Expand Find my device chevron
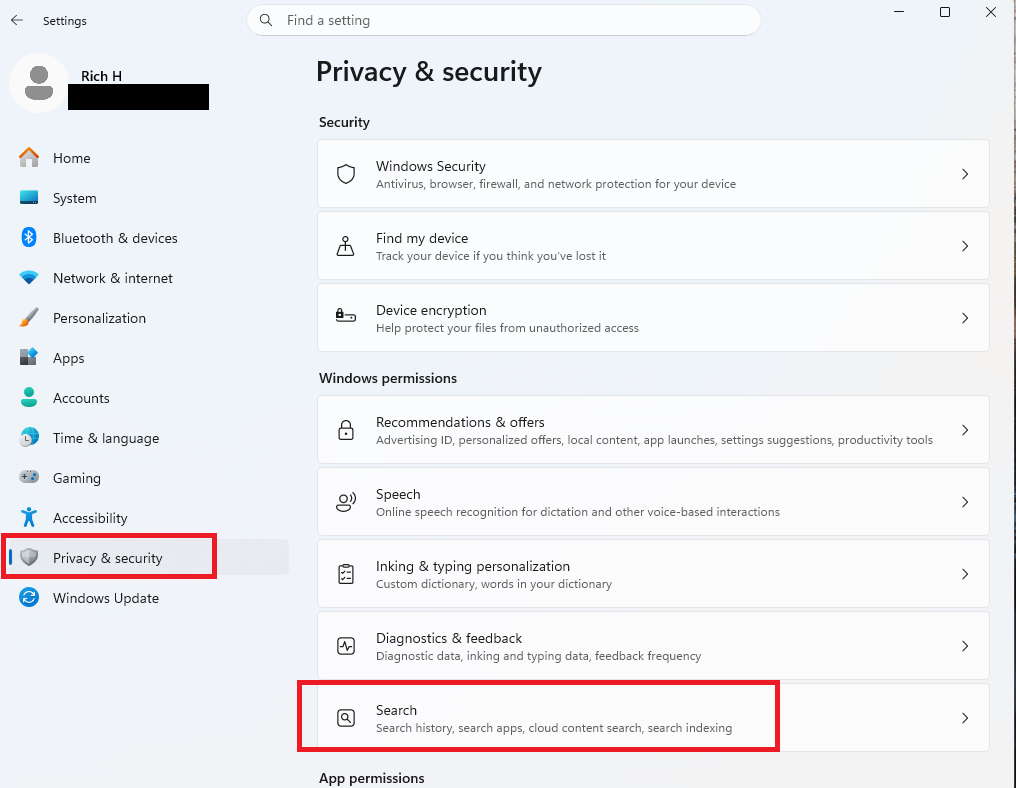Screen dimensions: 1016x788 965,246
